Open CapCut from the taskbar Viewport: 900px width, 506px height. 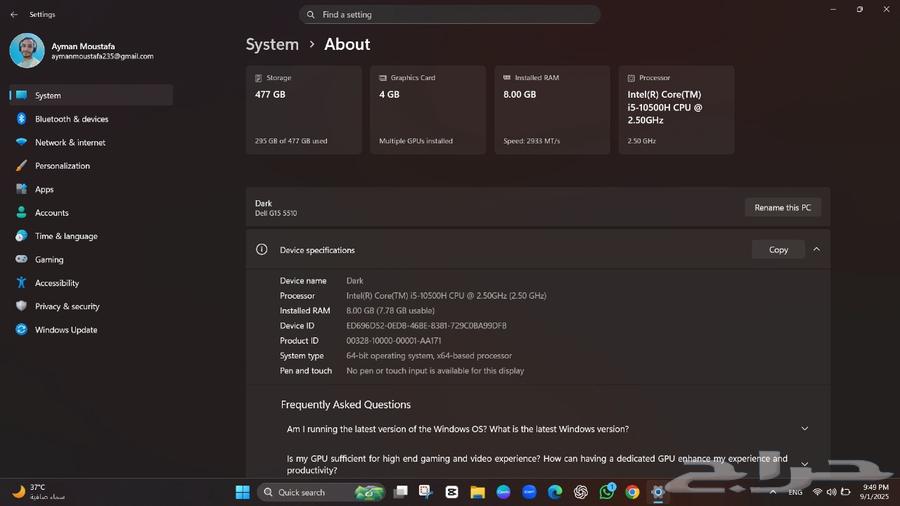pos(452,492)
